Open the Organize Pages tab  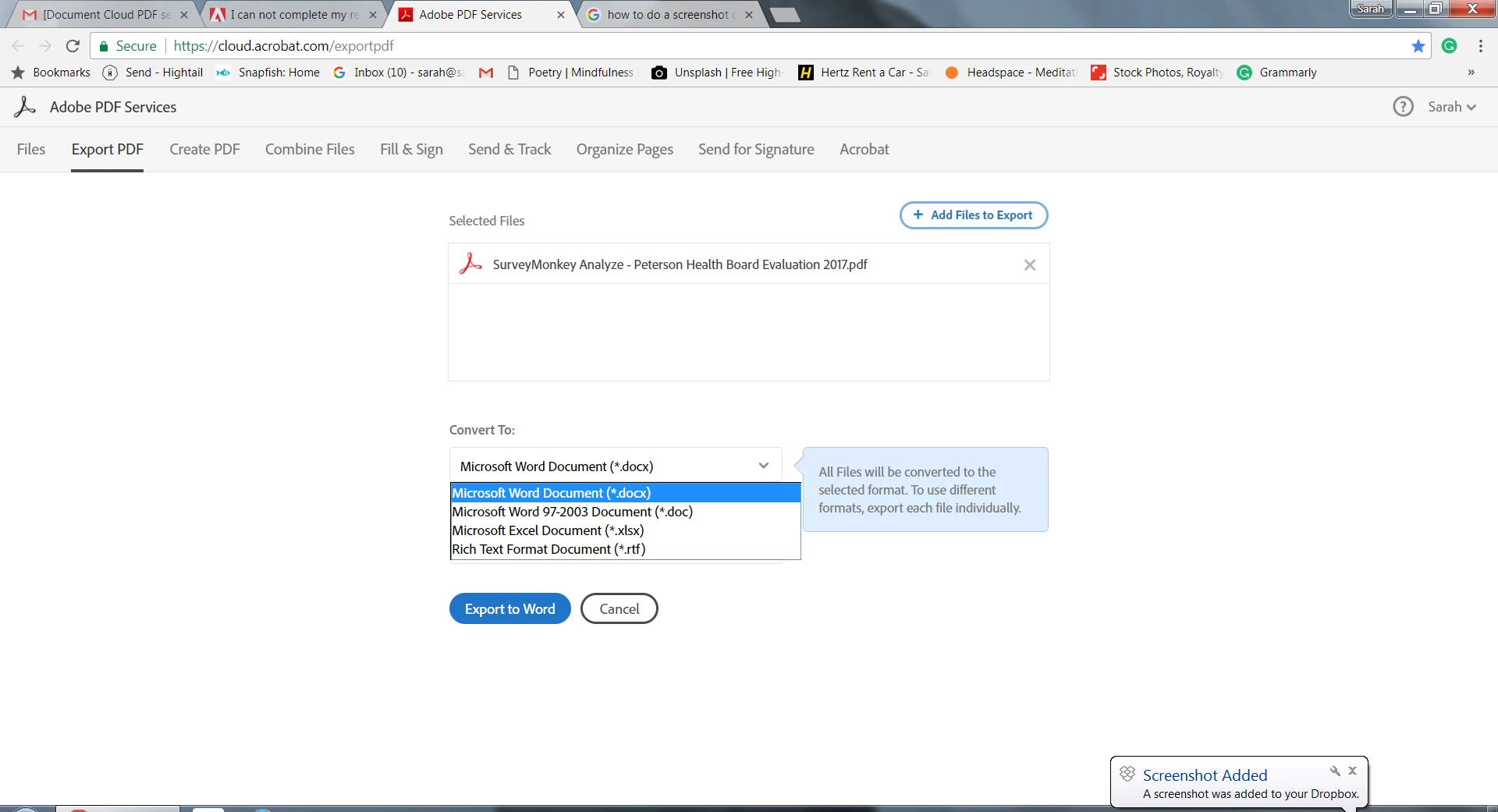(625, 149)
